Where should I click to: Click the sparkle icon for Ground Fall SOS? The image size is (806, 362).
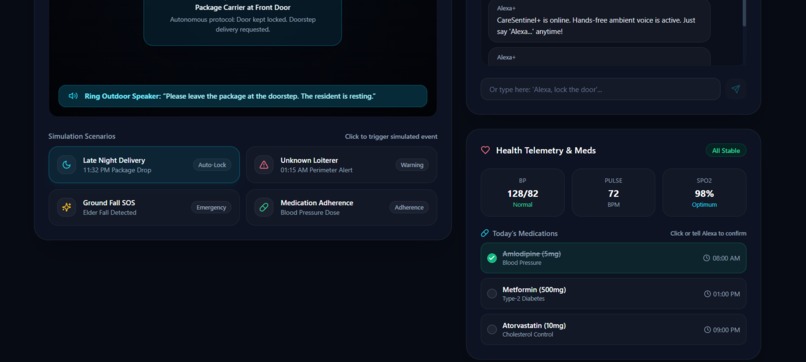pyautogui.click(x=67, y=207)
